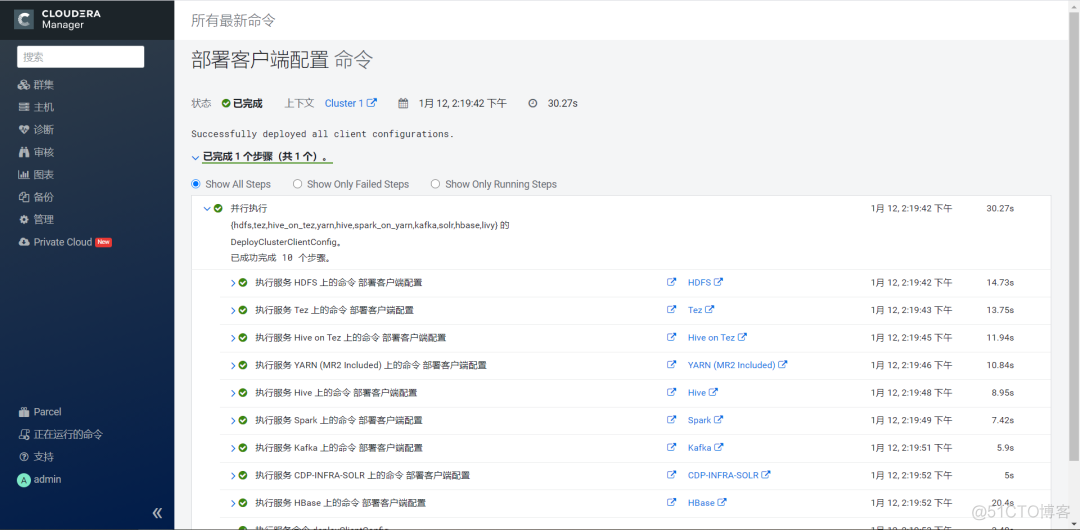Collapse the 已完成 1 个步骤 section chevron

point(196,158)
